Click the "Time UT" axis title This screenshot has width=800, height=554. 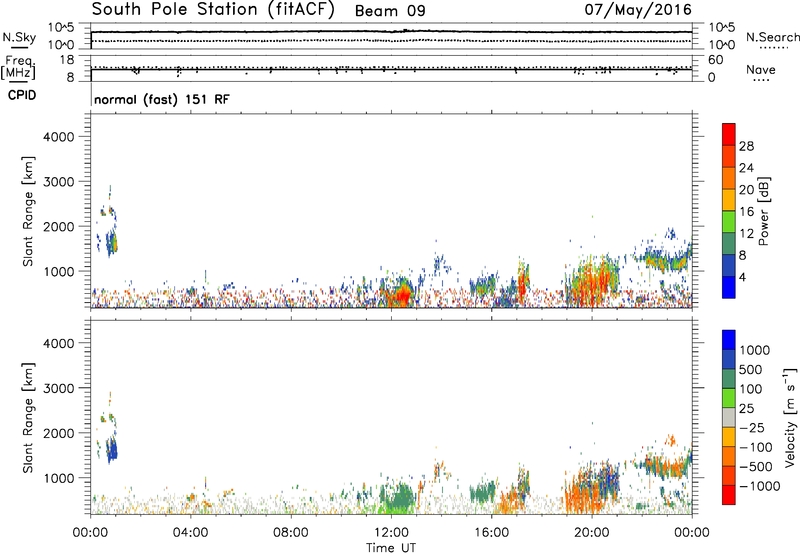(x=391, y=548)
